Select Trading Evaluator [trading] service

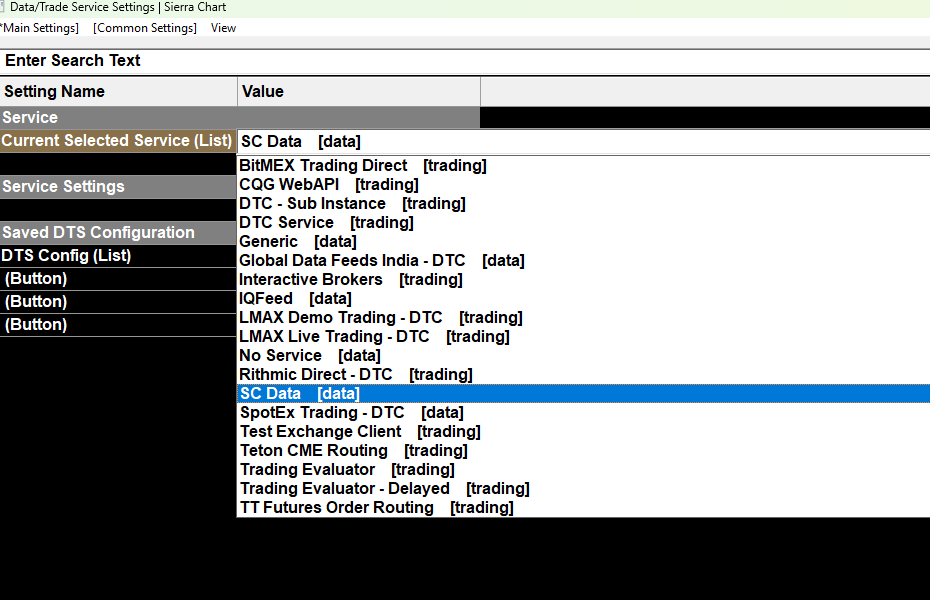click(584, 469)
